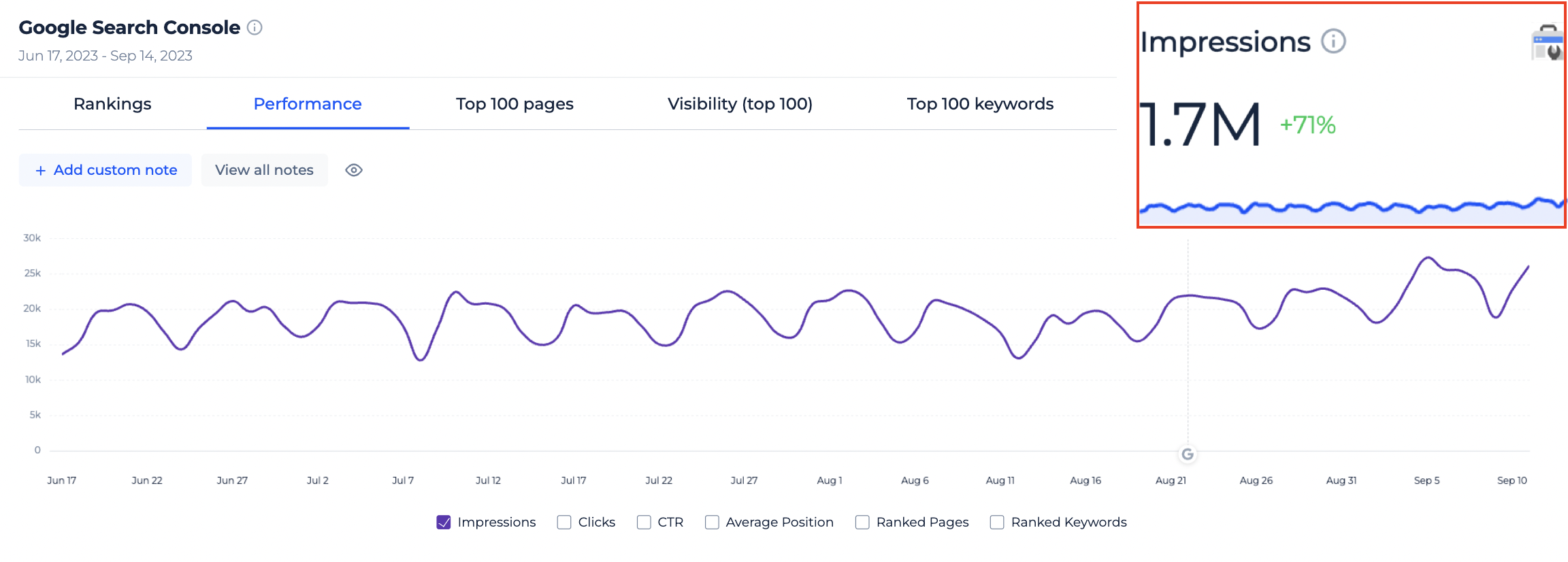Viewport: 1568px width, 562px height.
Task: Toggle notes visibility eye icon
Action: click(354, 170)
